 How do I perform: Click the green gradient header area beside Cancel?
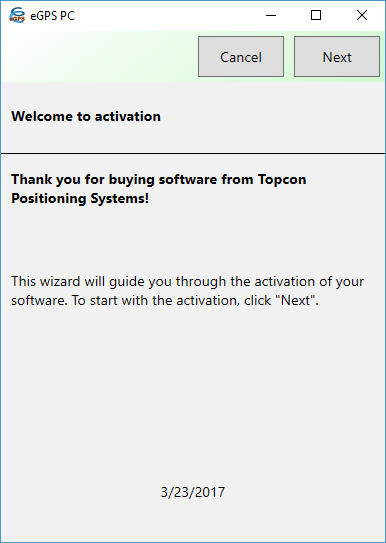click(x=100, y=57)
